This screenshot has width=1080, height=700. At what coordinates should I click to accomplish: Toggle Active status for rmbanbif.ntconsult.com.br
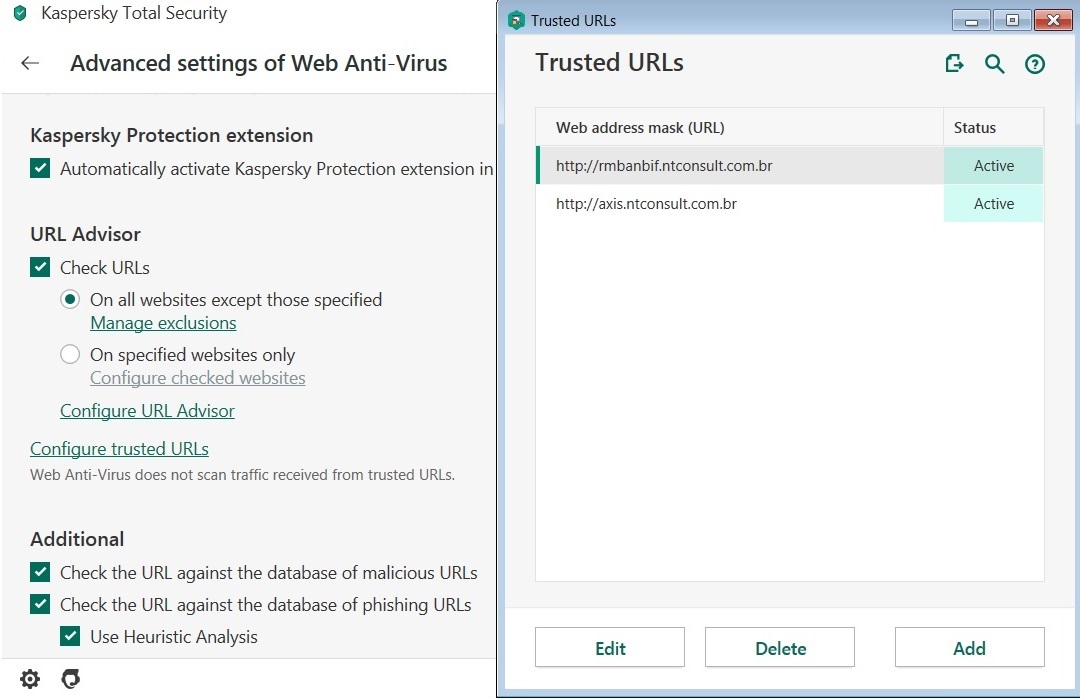tap(993, 166)
